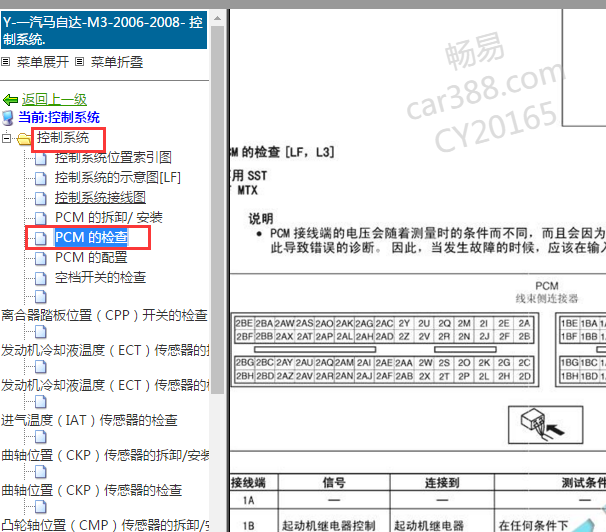The height and width of the screenshot is (532, 606).
Task: Click page icon above 进气温度（IAT） entry
Action: (41, 402)
